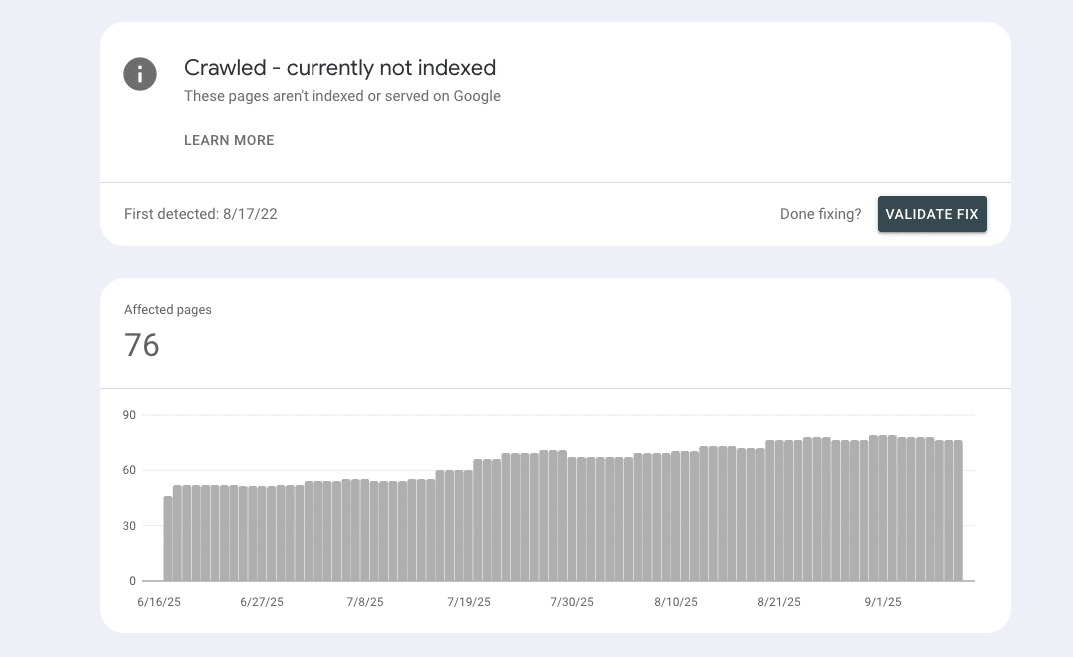The image size is (1073, 657).
Task: Click the 'First detected: 8/17/22' text
Action: pos(201,214)
